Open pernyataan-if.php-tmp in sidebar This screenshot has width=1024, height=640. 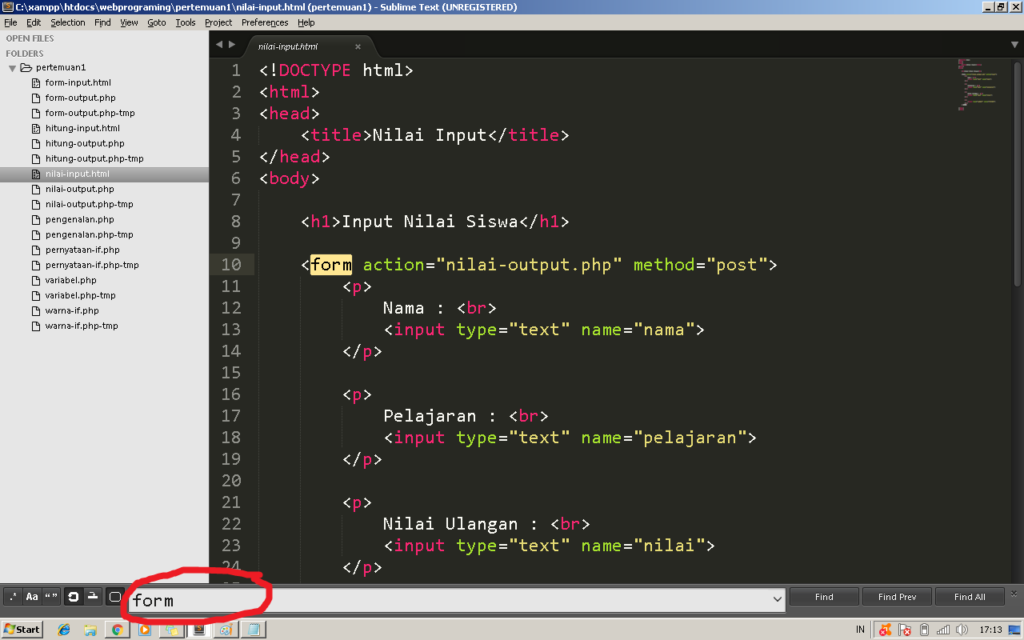91,264
